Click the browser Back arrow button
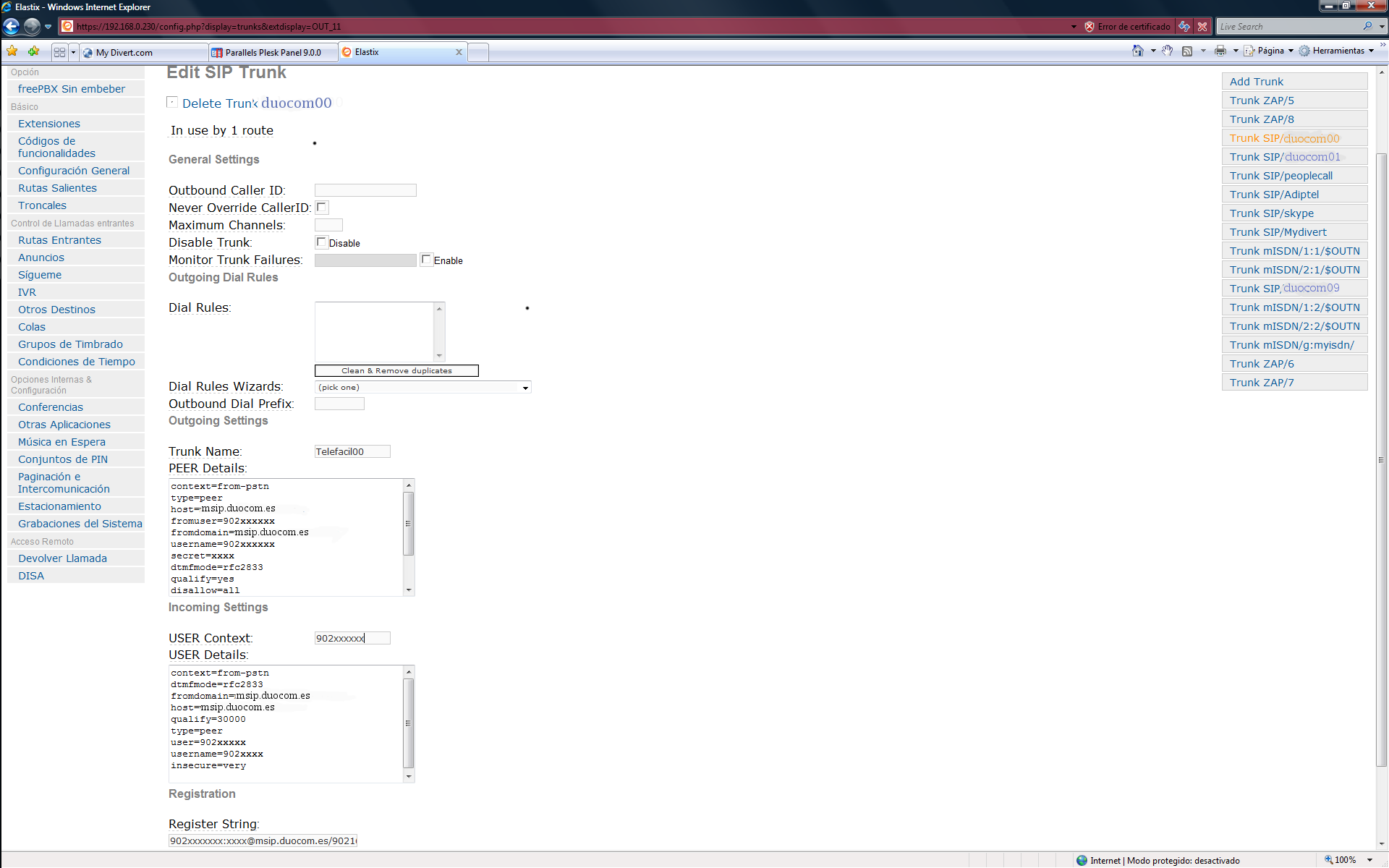This screenshot has height=868, width=1389. tap(11, 27)
